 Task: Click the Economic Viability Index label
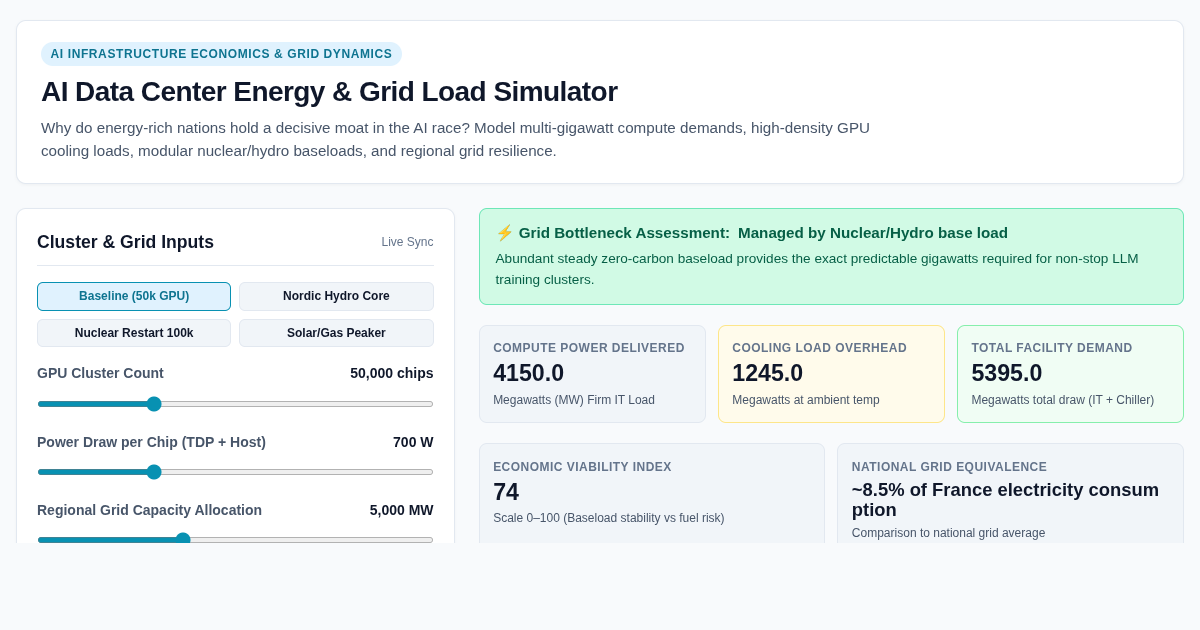(x=582, y=467)
